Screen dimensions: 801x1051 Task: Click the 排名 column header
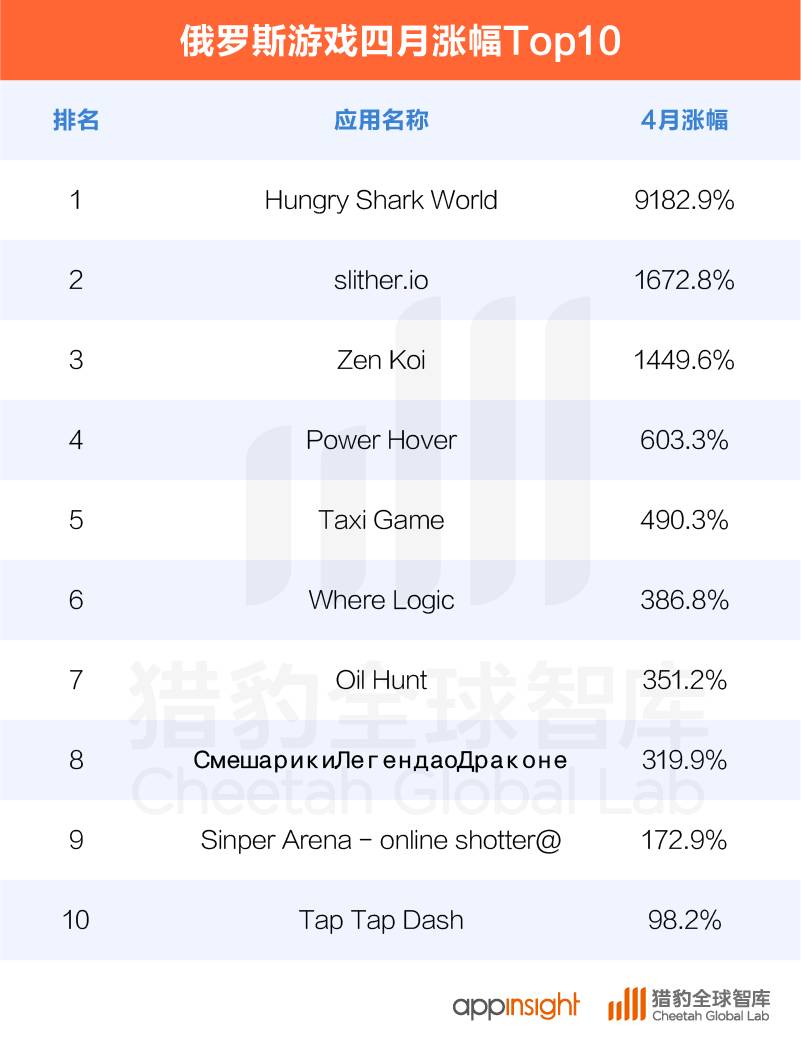pyautogui.click(x=76, y=121)
